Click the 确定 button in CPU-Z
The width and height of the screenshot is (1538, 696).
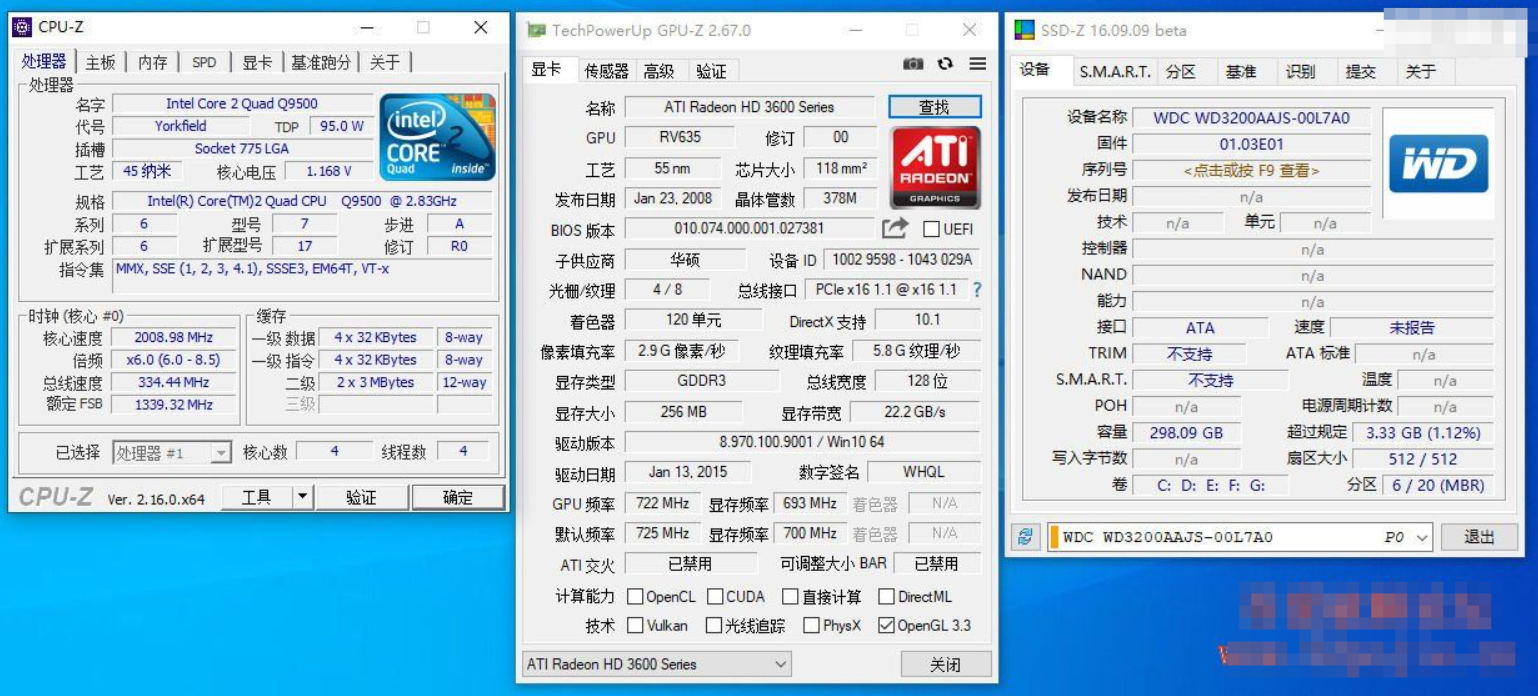[x=458, y=497]
